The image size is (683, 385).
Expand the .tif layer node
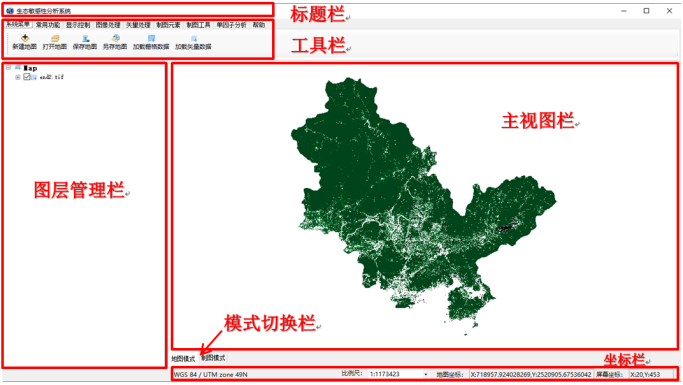[17, 77]
